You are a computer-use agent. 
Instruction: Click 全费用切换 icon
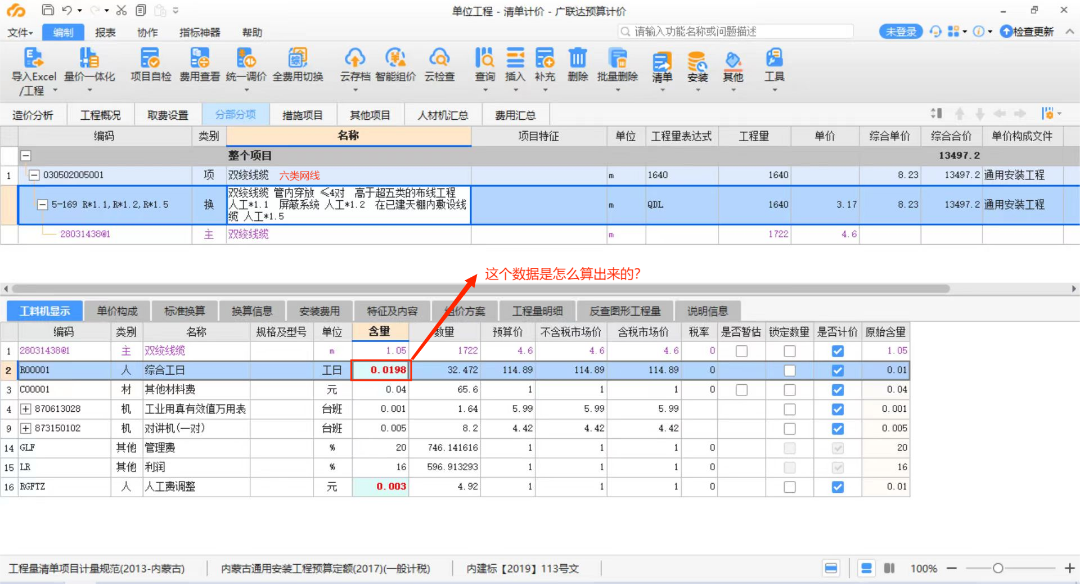298,57
